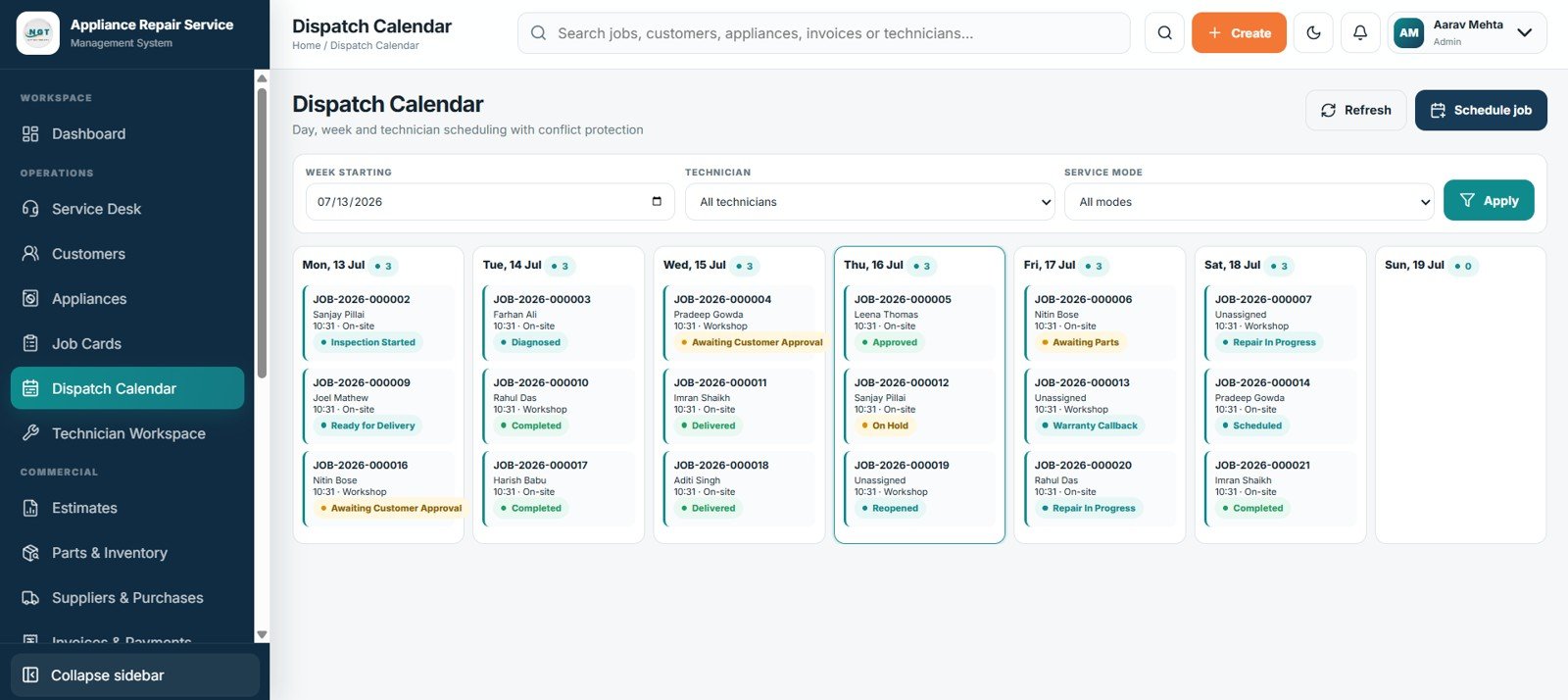Open job card JOB-2026-000011
The image size is (1568, 700).
739,405
